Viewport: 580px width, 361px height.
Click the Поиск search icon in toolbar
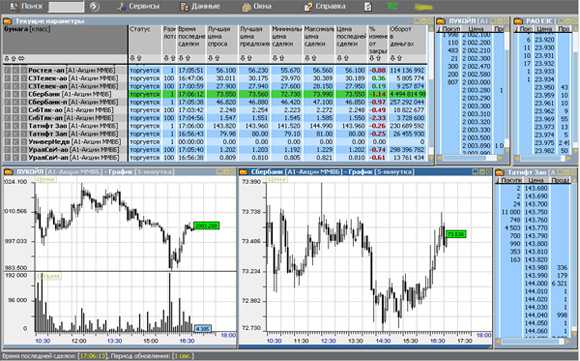[x=14, y=6]
